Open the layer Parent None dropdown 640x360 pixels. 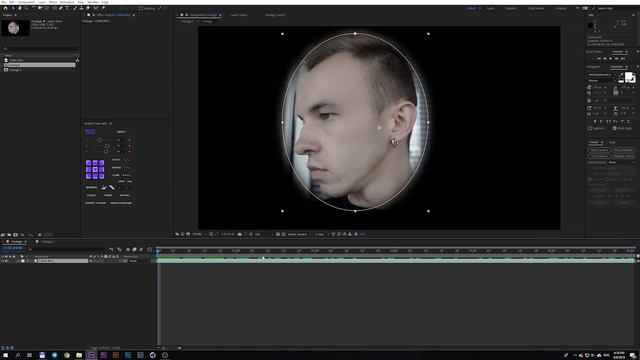coord(138,261)
